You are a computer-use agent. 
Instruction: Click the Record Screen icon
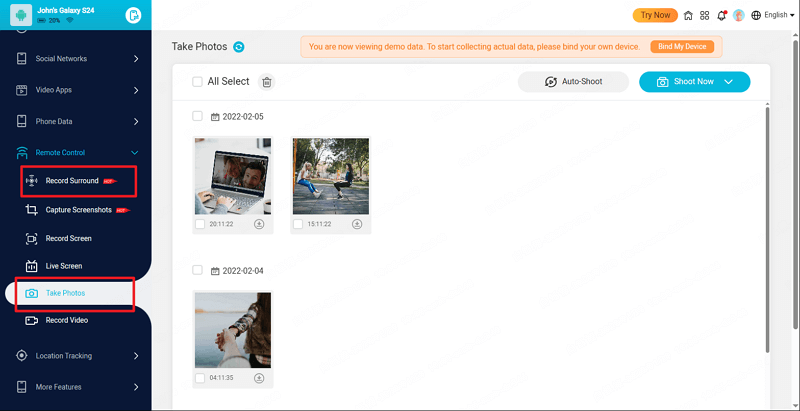click(x=32, y=239)
